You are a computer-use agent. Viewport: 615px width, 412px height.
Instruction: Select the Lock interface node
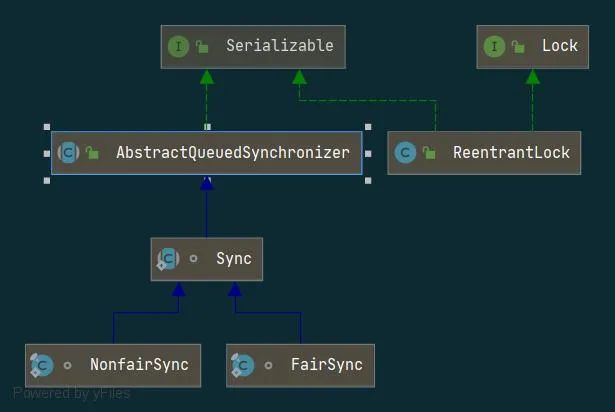(532, 47)
